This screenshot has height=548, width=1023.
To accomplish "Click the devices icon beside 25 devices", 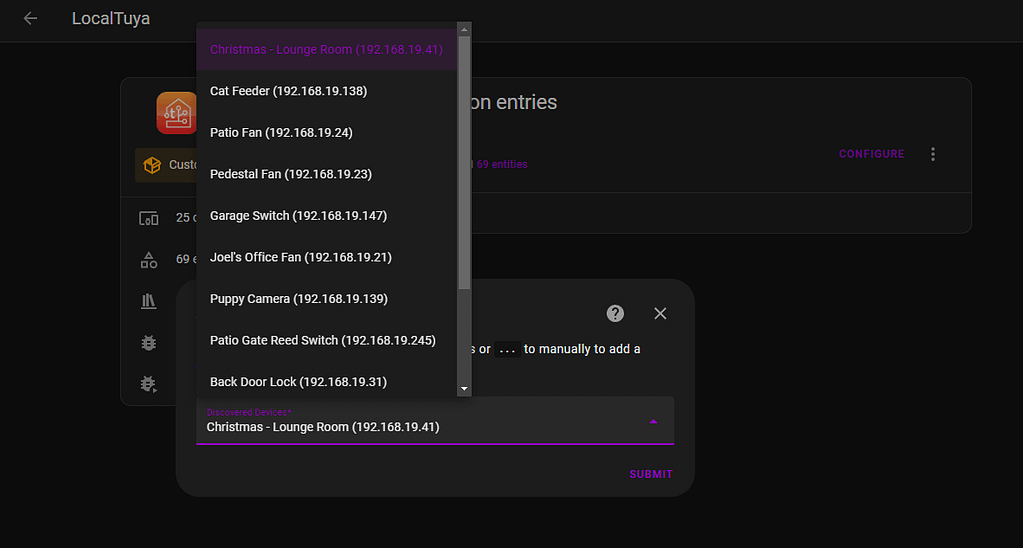I will coord(149,218).
